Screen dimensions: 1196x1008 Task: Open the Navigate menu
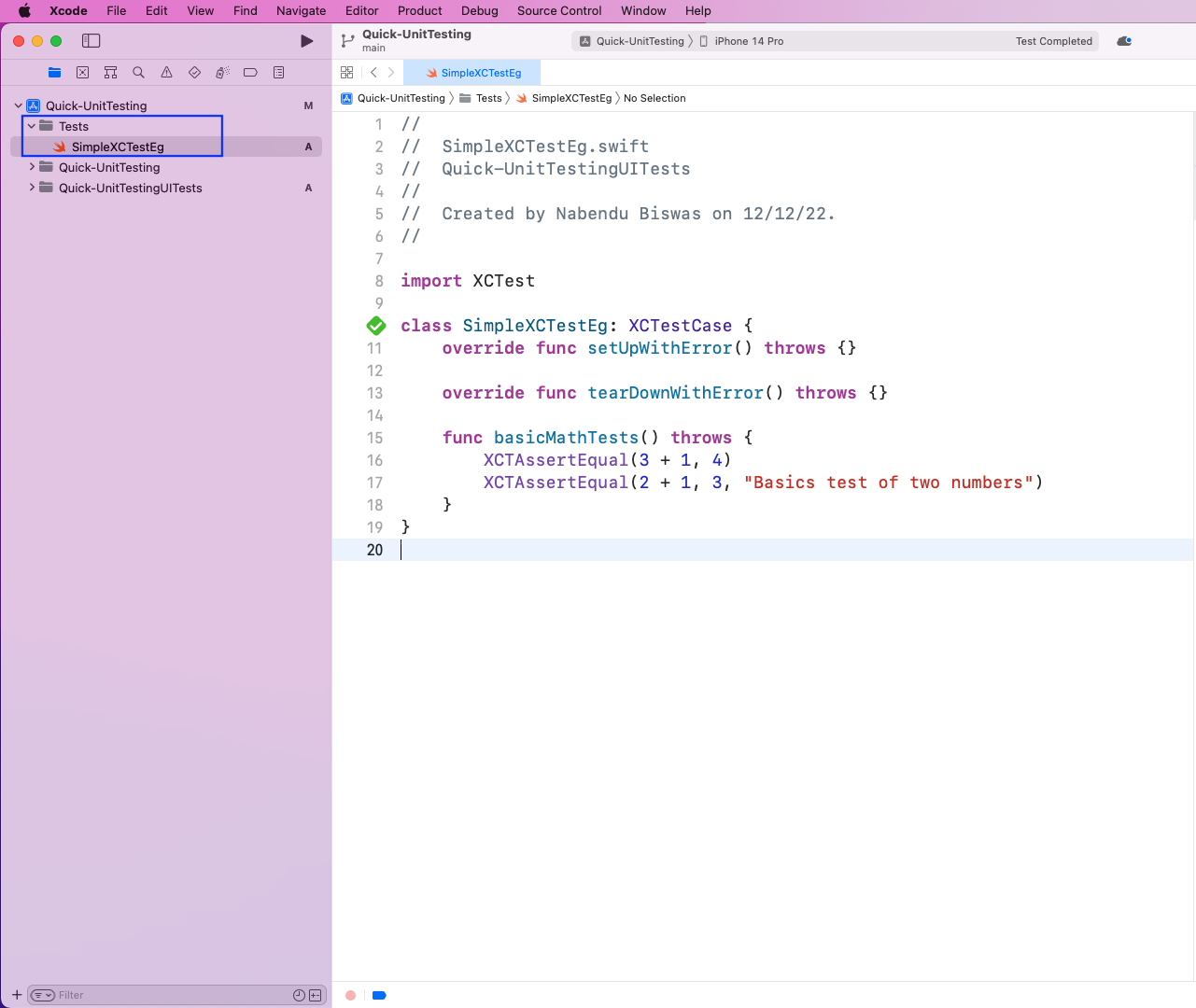[x=302, y=11]
